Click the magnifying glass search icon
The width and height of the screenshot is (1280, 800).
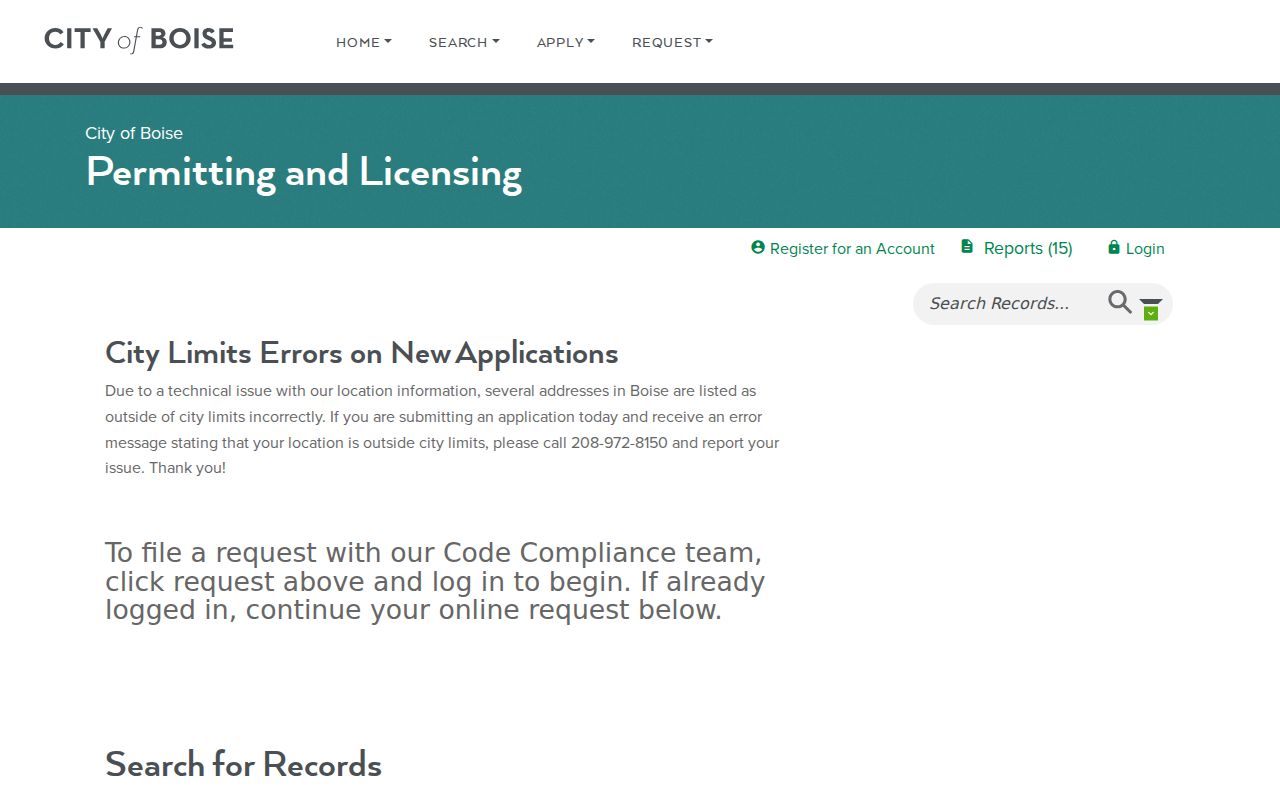[1120, 302]
